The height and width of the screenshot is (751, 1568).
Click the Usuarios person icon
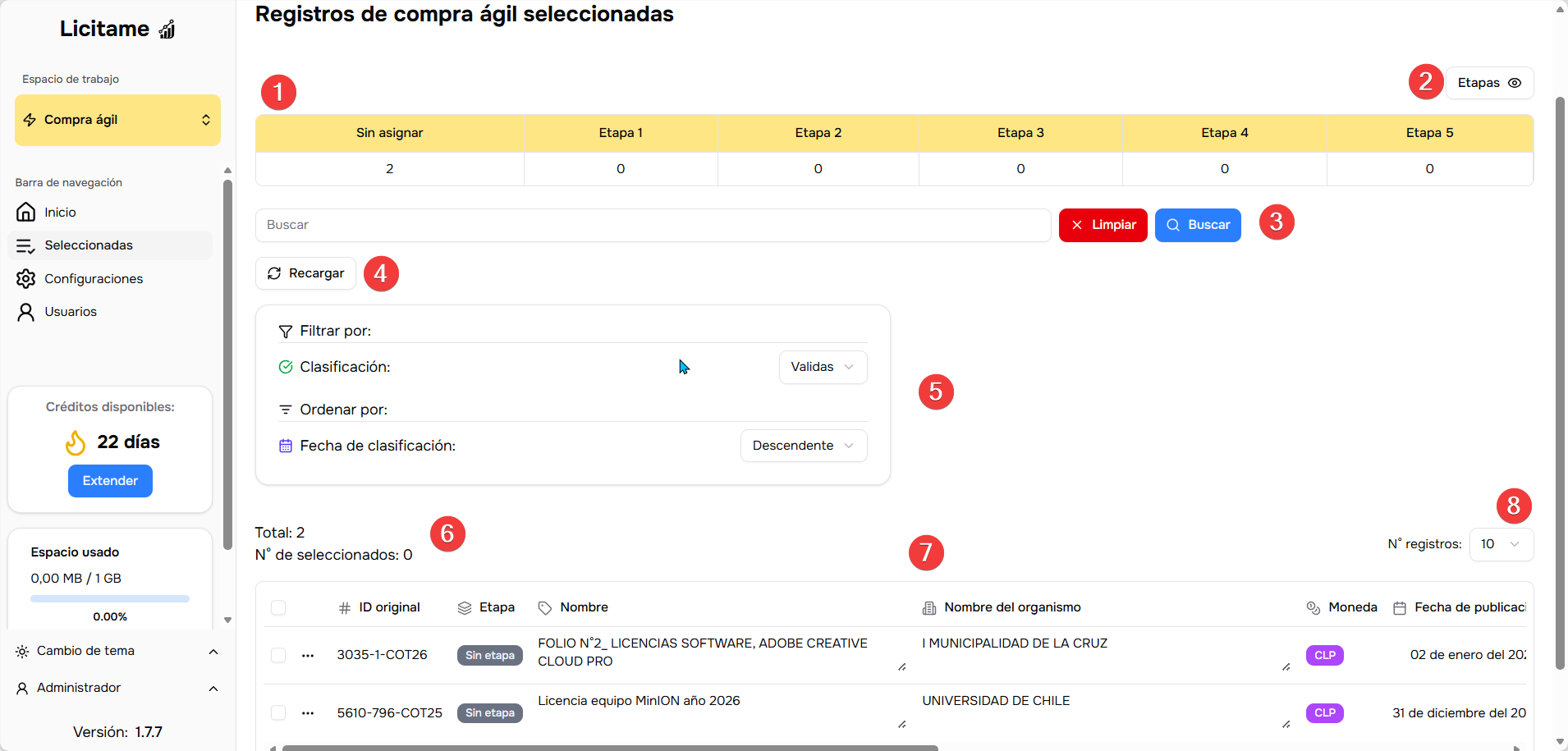pyautogui.click(x=26, y=312)
